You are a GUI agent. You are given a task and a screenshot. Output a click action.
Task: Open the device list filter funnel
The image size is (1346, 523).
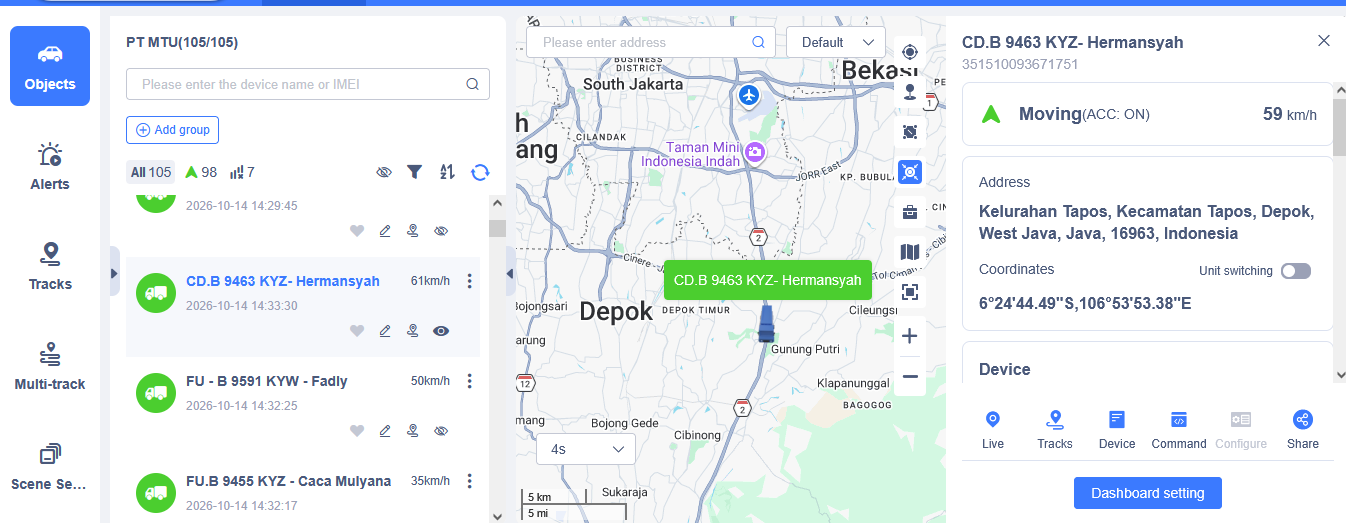(414, 172)
